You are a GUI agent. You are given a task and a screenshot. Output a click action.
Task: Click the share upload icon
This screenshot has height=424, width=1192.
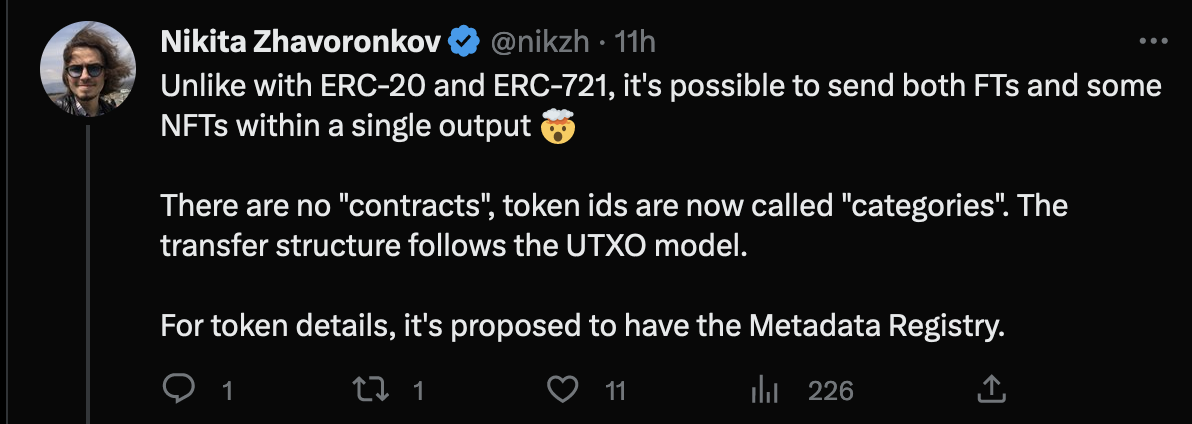[991, 388]
